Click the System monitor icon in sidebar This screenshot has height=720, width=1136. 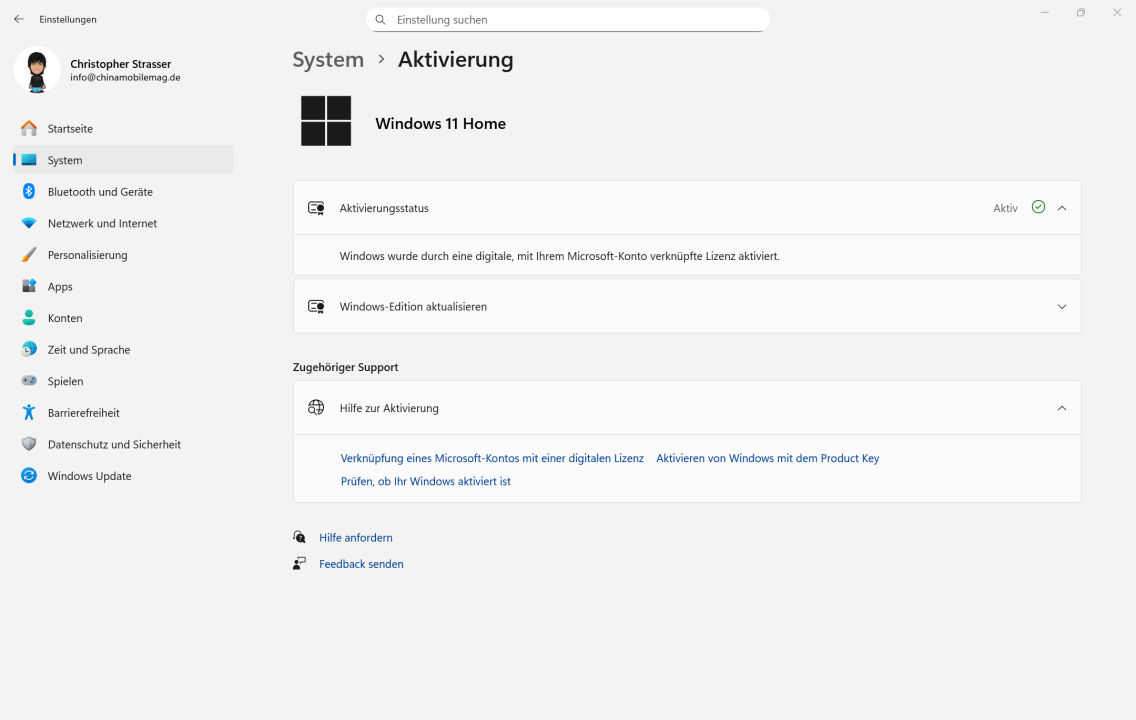coord(29,160)
